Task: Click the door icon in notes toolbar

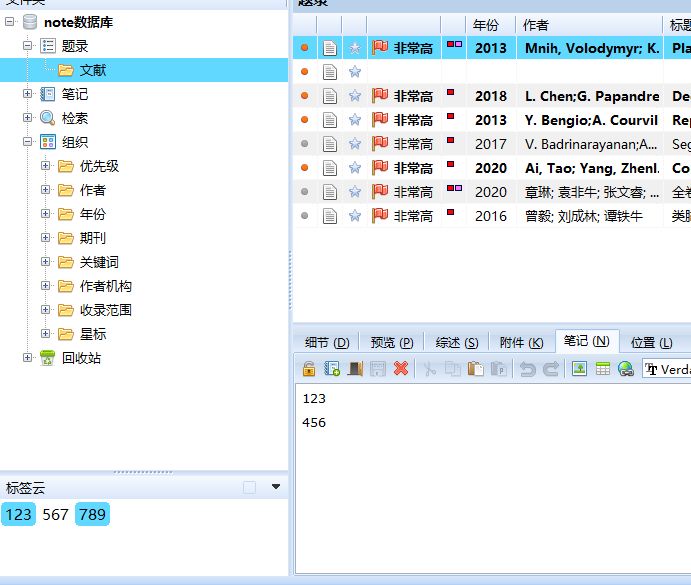Action: tap(355, 369)
